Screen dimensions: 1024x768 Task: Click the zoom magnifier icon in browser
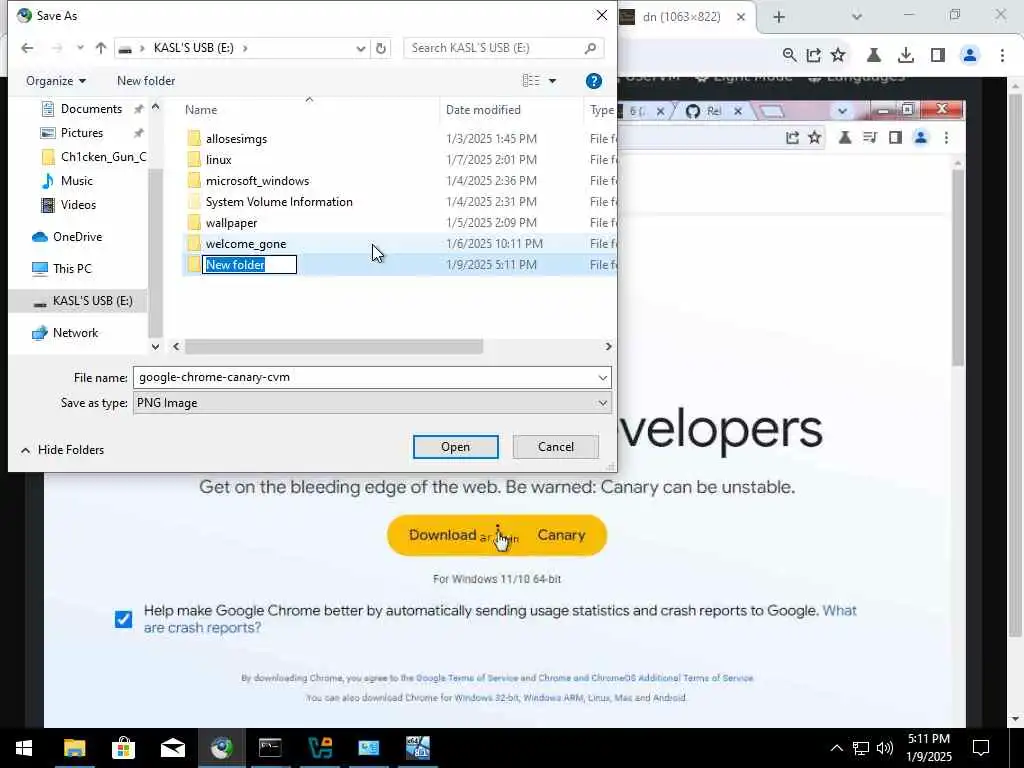790,56
